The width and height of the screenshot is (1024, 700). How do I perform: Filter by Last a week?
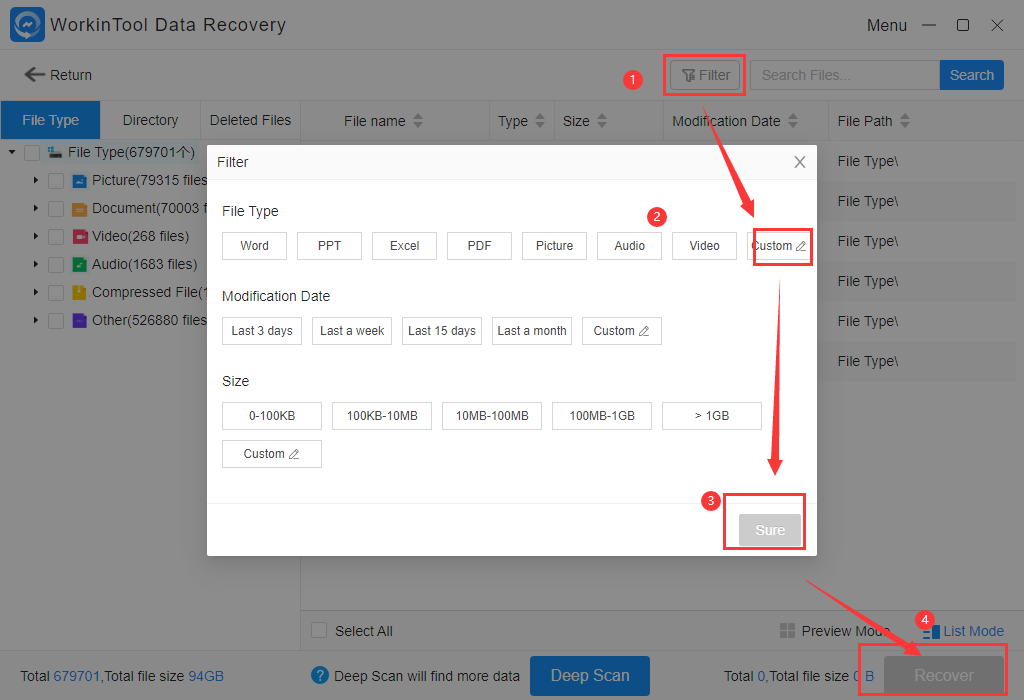point(352,330)
